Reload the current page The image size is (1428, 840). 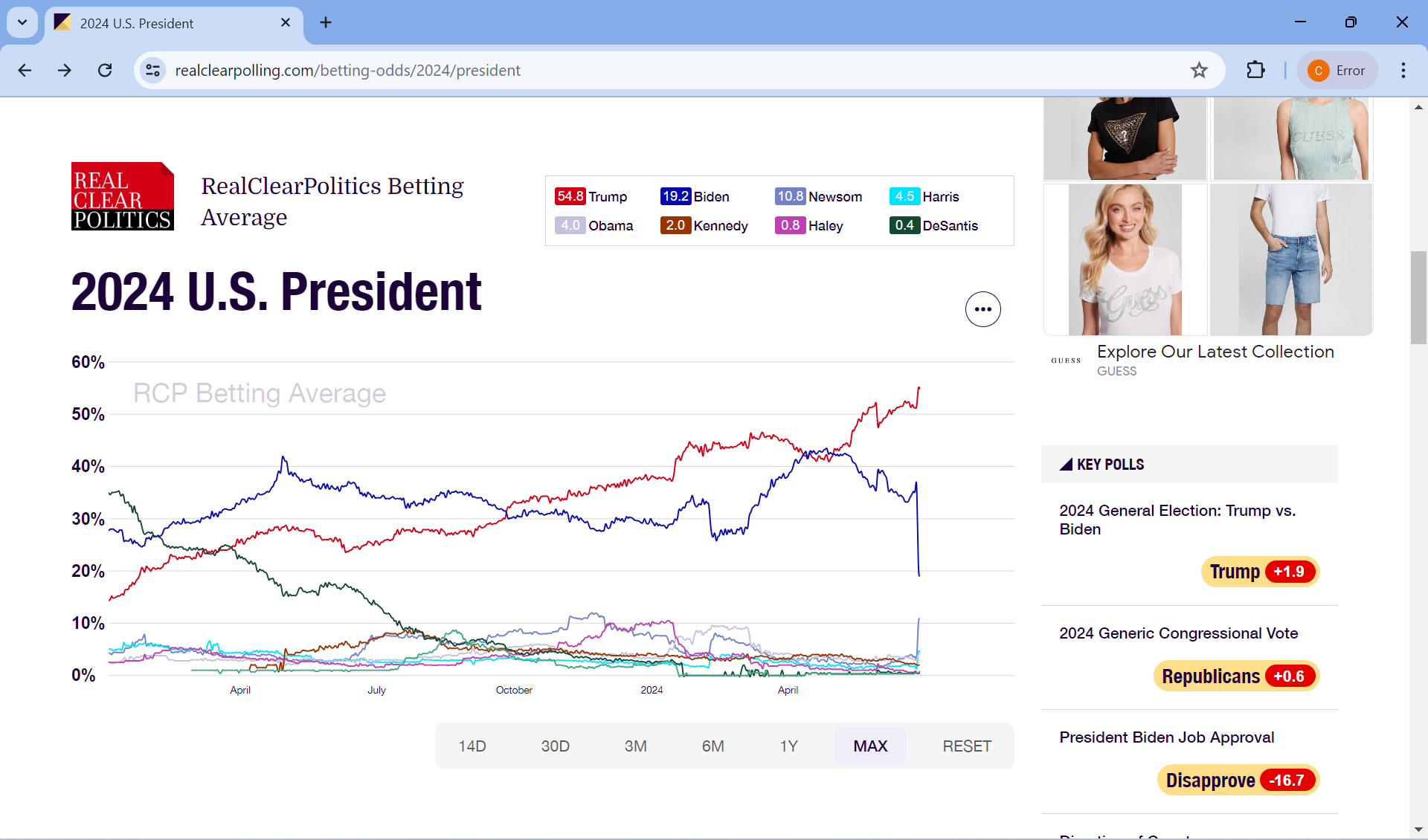105,71
